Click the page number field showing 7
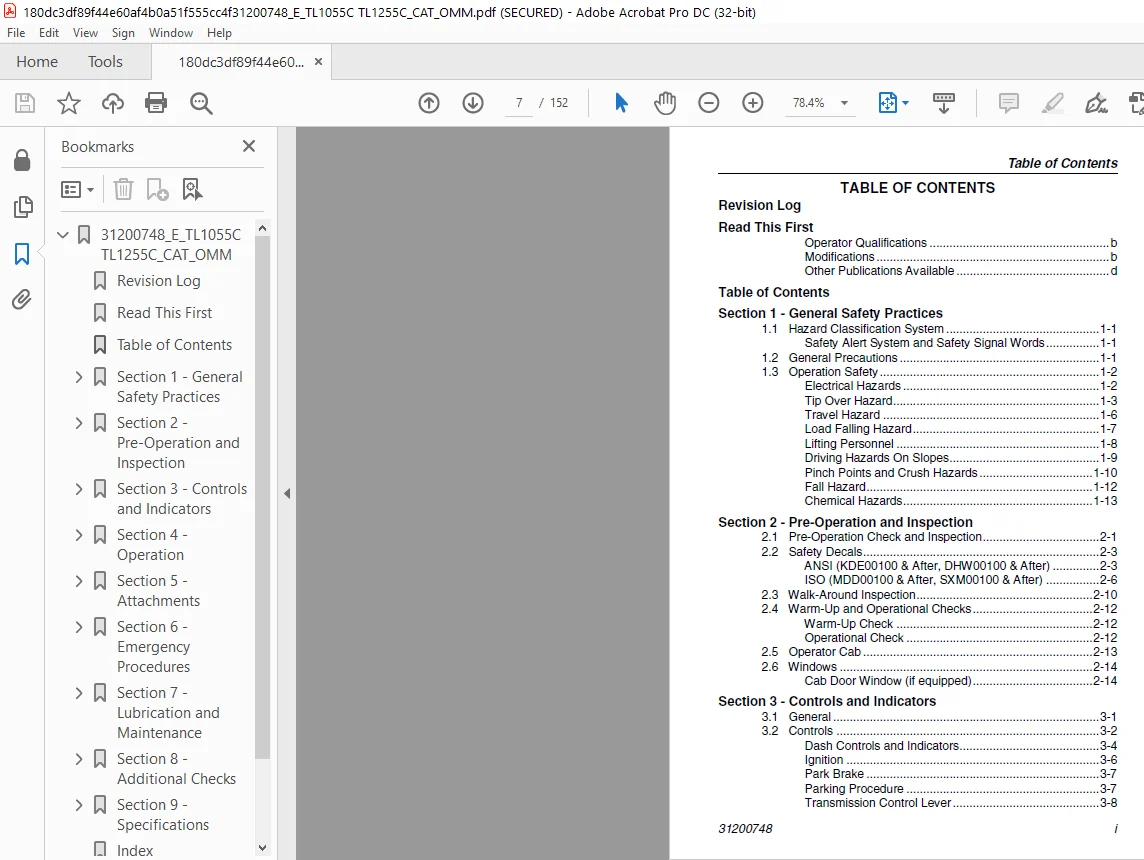1144x860 pixels. click(x=519, y=103)
